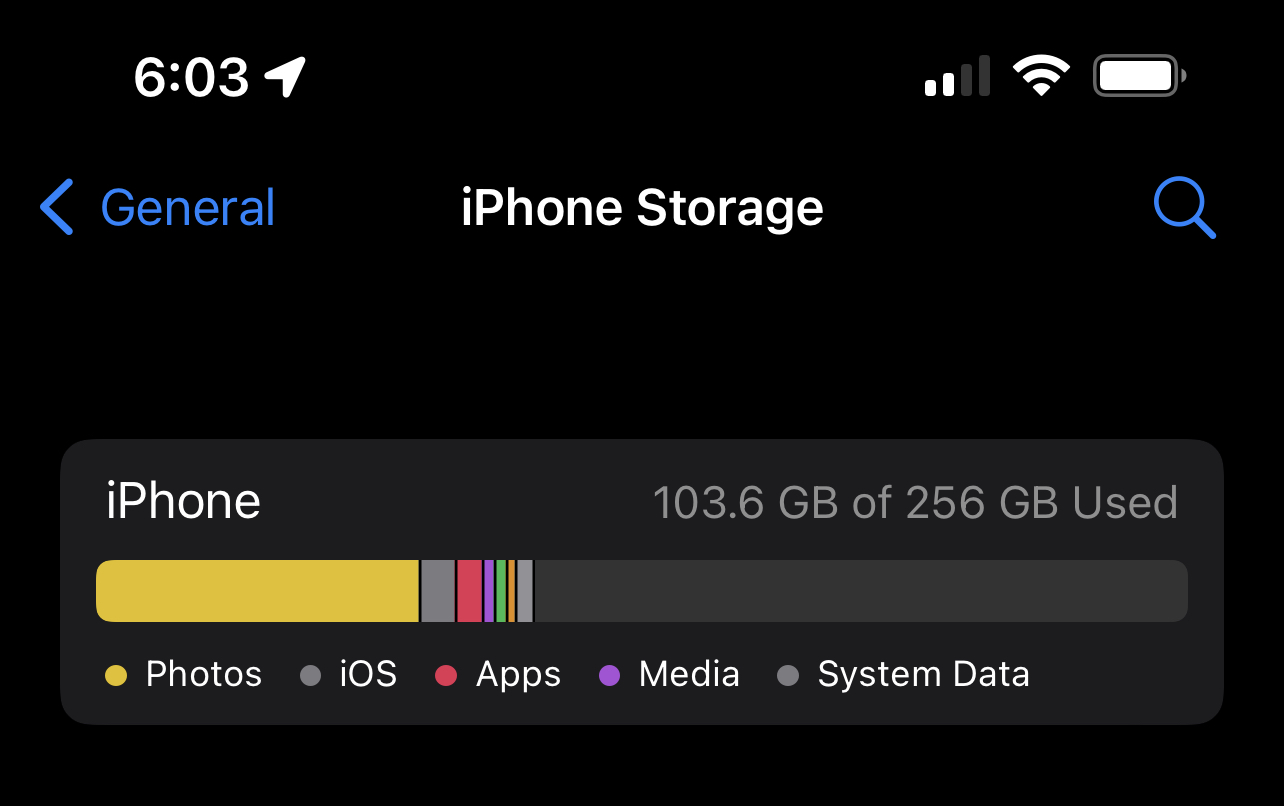The height and width of the screenshot is (806, 1284).
Task: Tap the battery indicator icon
Action: (1139, 76)
